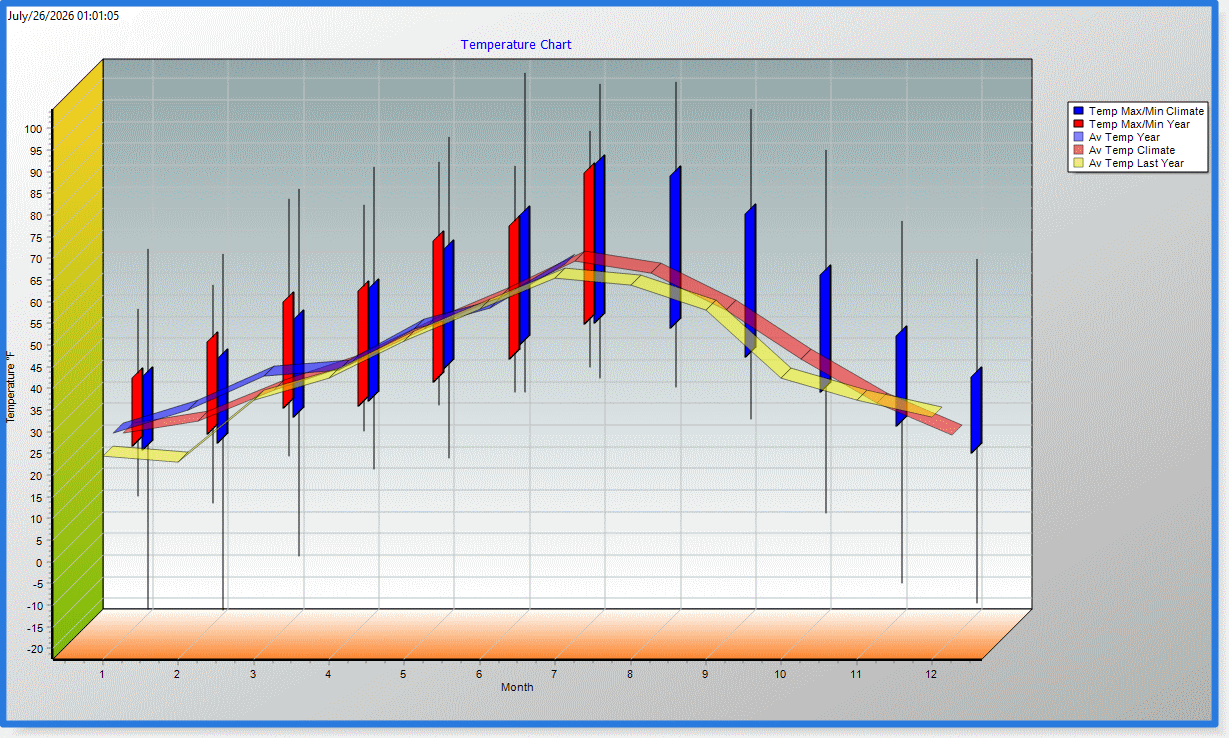Image resolution: width=1229 pixels, height=738 pixels.
Task: Click the month 2 red year bar
Action: [212, 383]
